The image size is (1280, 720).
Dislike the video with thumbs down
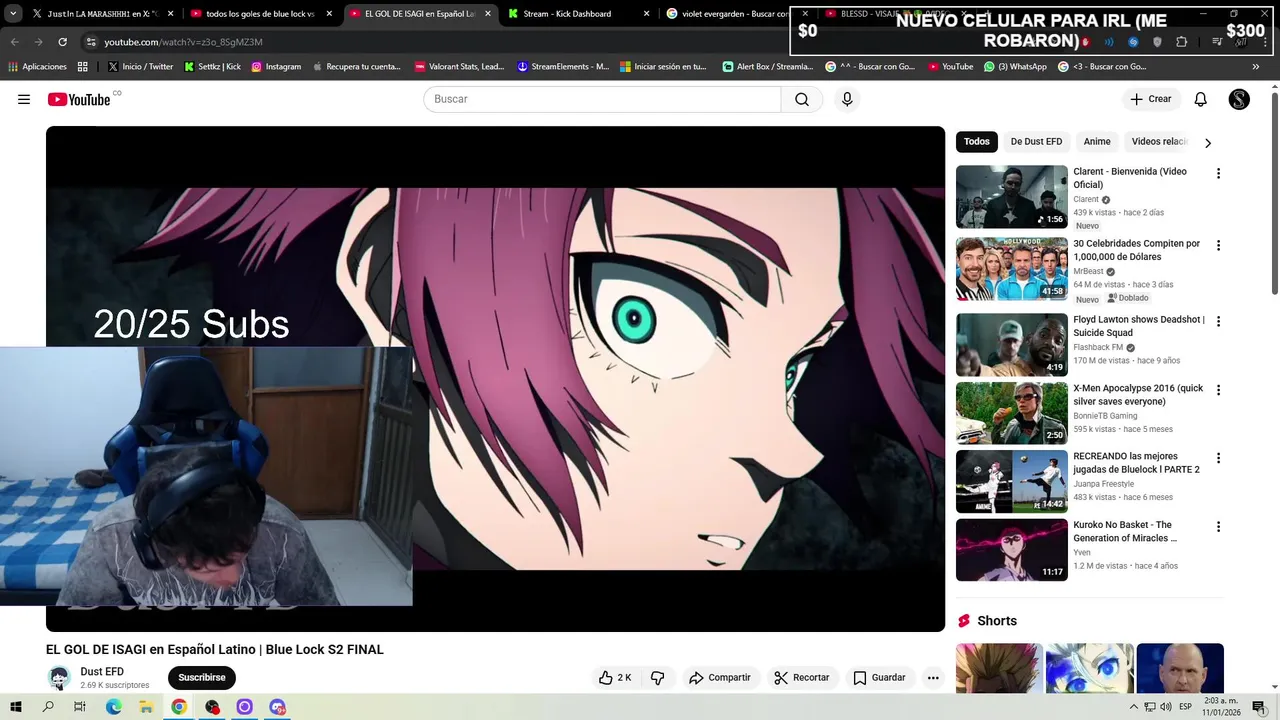[x=657, y=677]
